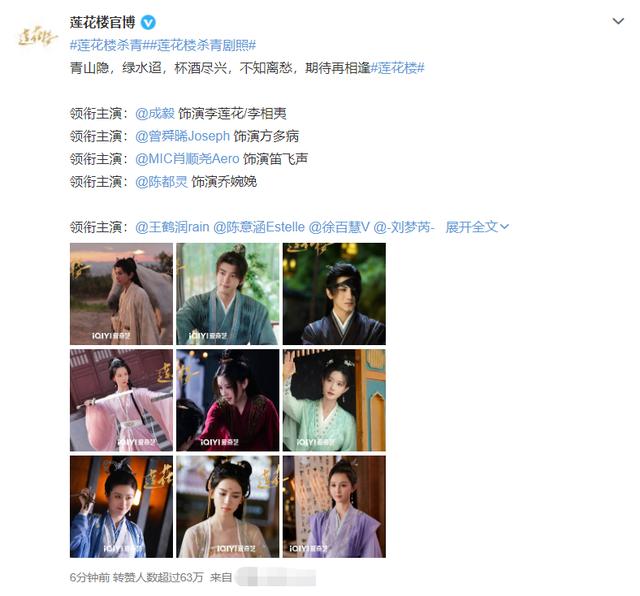
Task: Visit @曾舜晞Joseph mention profile
Action: (182, 136)
